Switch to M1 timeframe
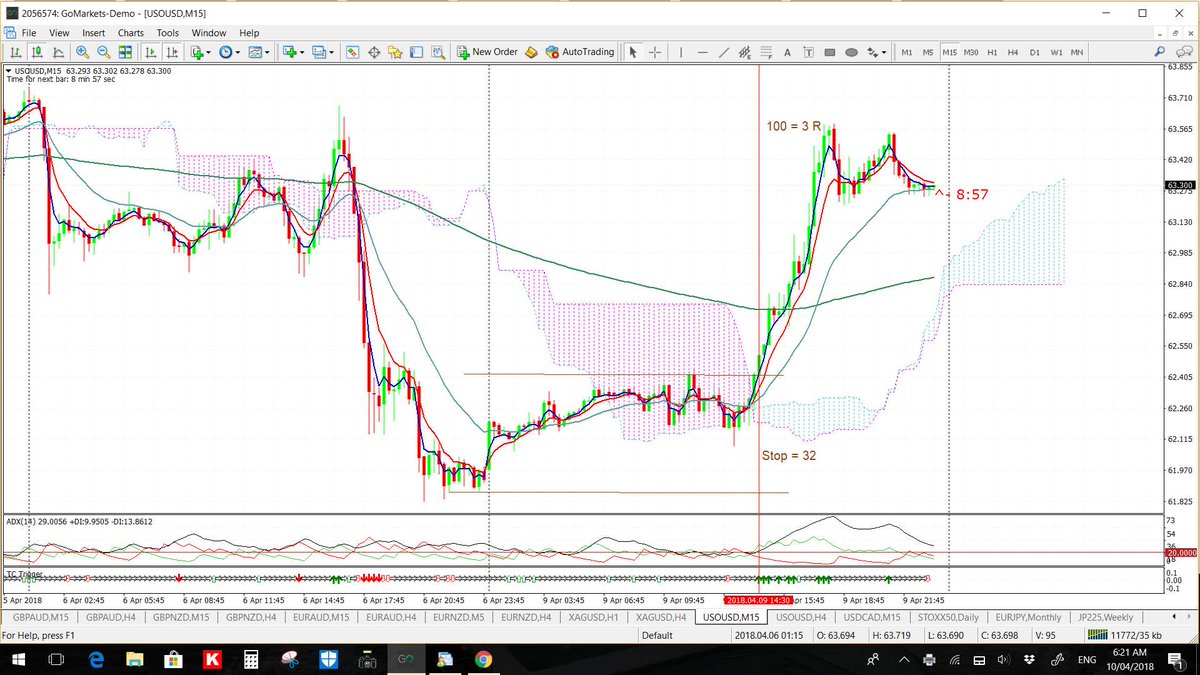1200x675 pixels. tap(906, 51)
